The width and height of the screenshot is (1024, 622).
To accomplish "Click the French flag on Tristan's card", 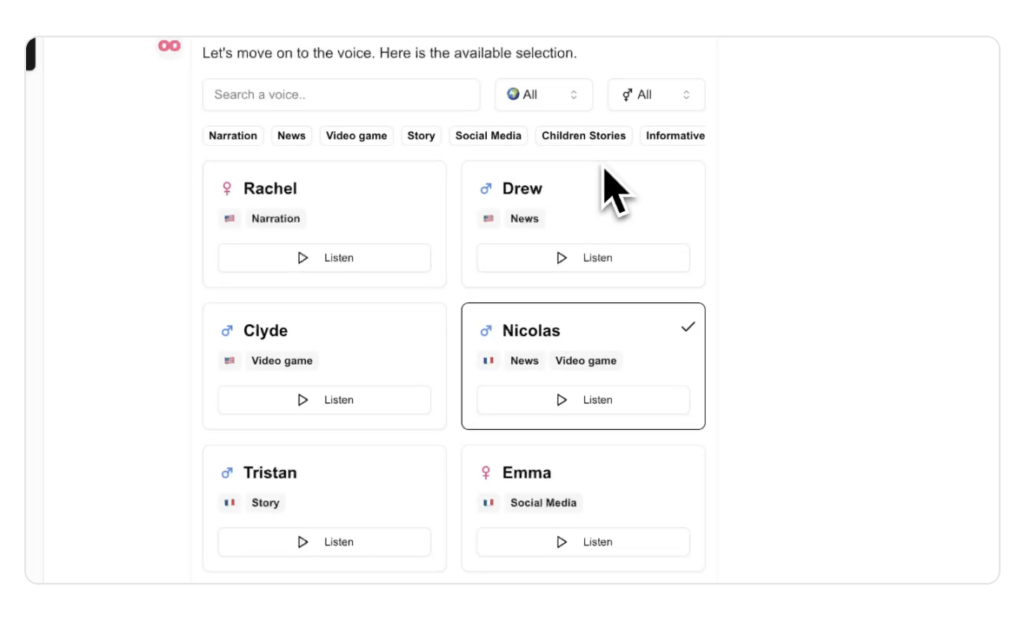I will [229, 503].
